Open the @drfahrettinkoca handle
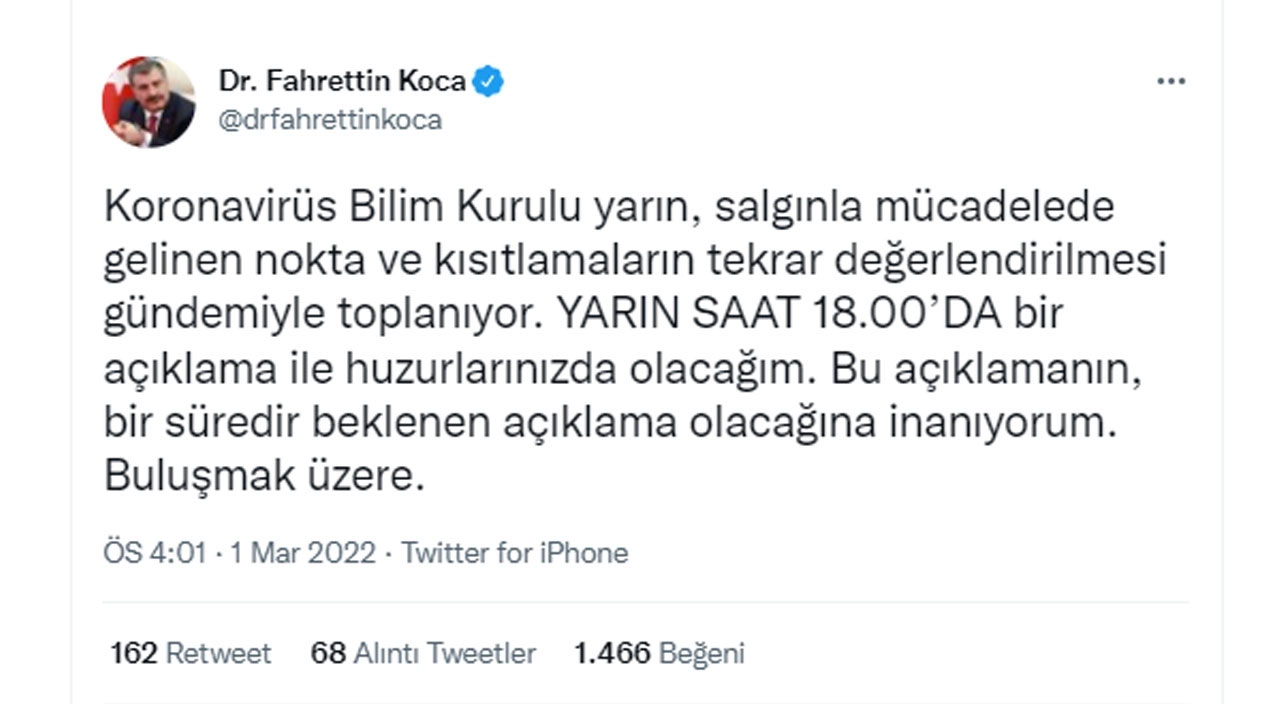The height and width of the screenshot is (704, 1280). [x=330, y=122]
